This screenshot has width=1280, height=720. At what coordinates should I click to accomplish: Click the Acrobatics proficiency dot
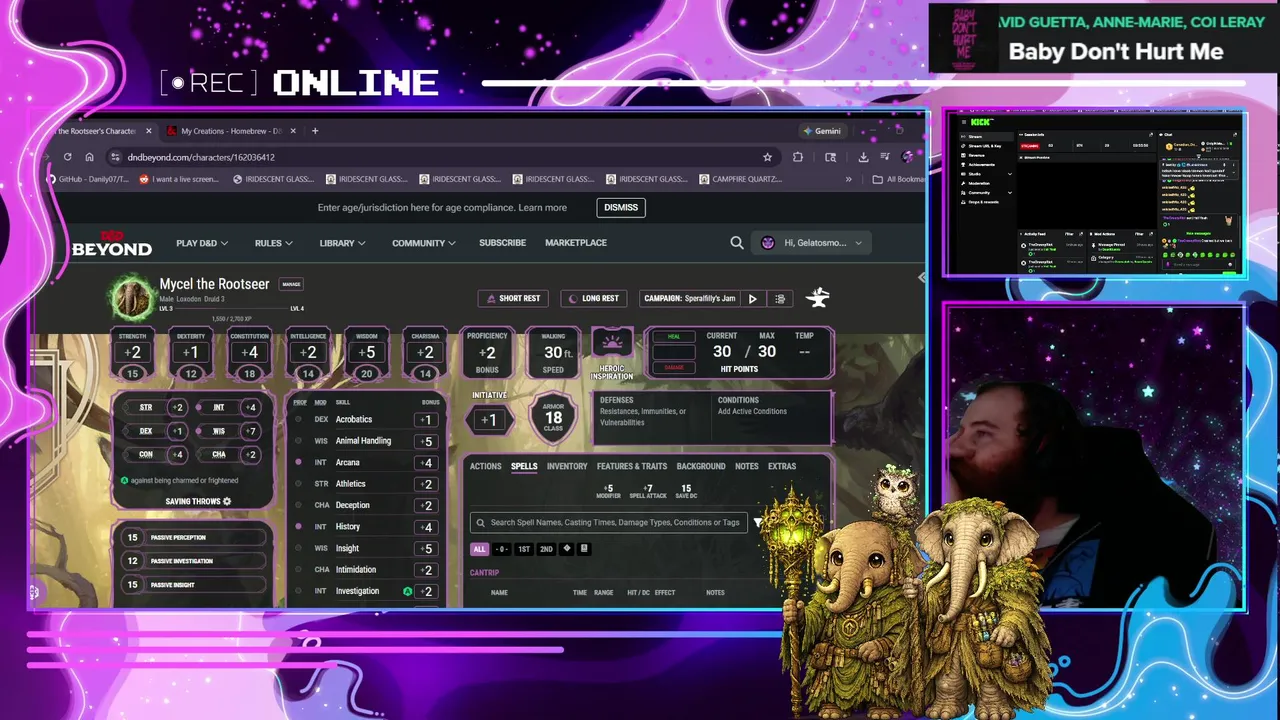(x=298, y=419)
